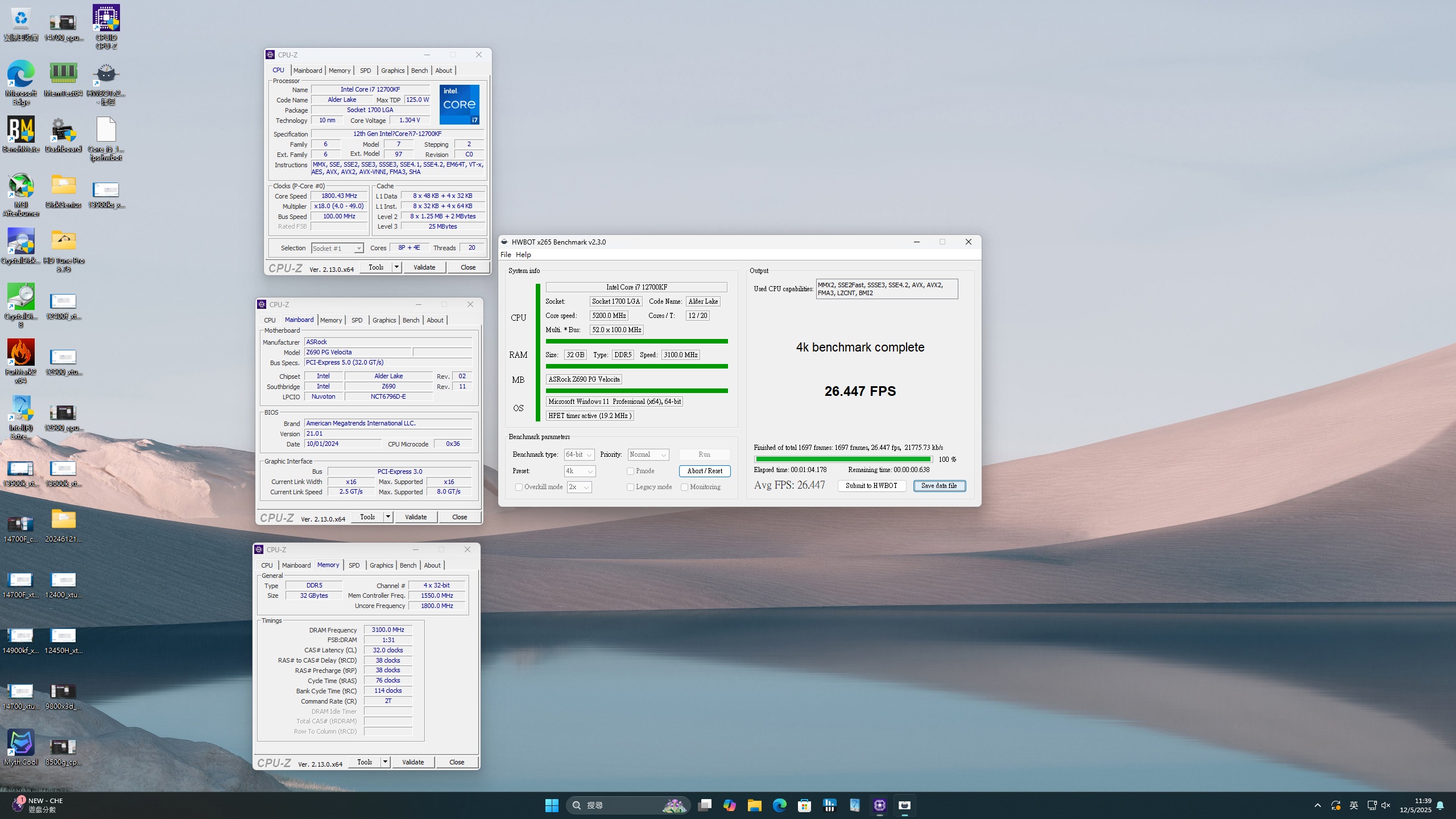Click the taskbar search box

pos(628,805)
